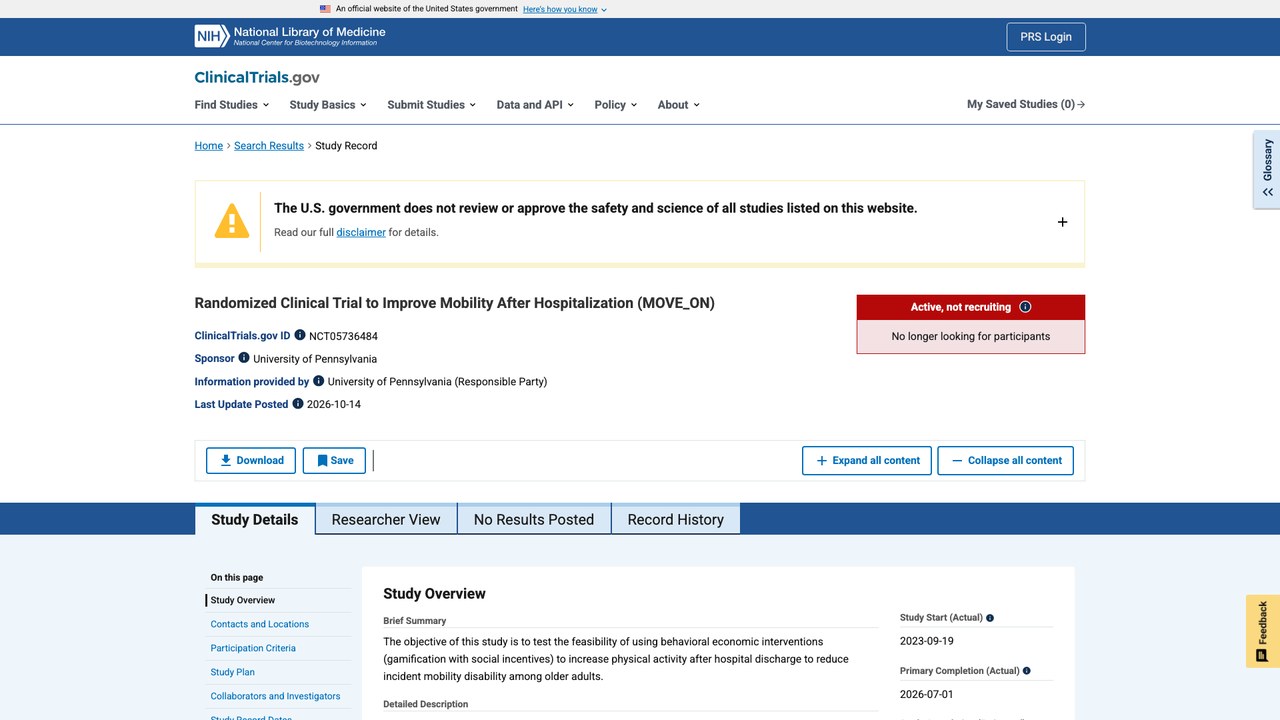Click Expand all content button

tap(867, 460)
